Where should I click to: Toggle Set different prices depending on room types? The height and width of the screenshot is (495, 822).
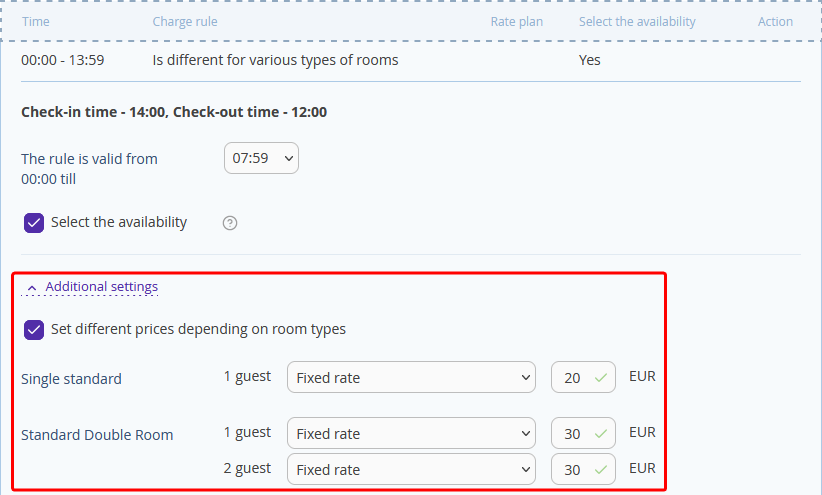(x=34, y=330)
